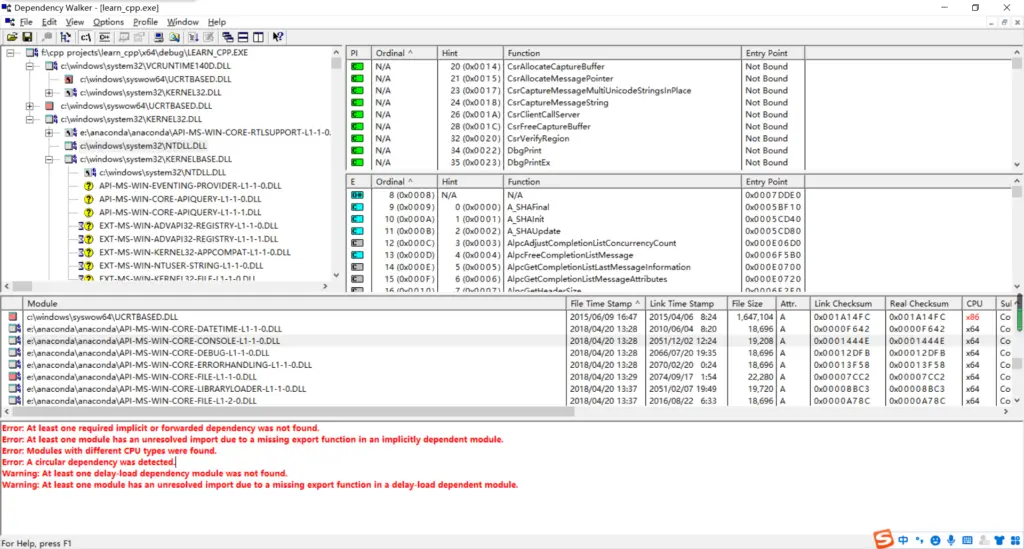The height and width of the screenshot is (549, 1024).
Task: Sort module list by File Time Stamp
Action: [x=605, y=304]
